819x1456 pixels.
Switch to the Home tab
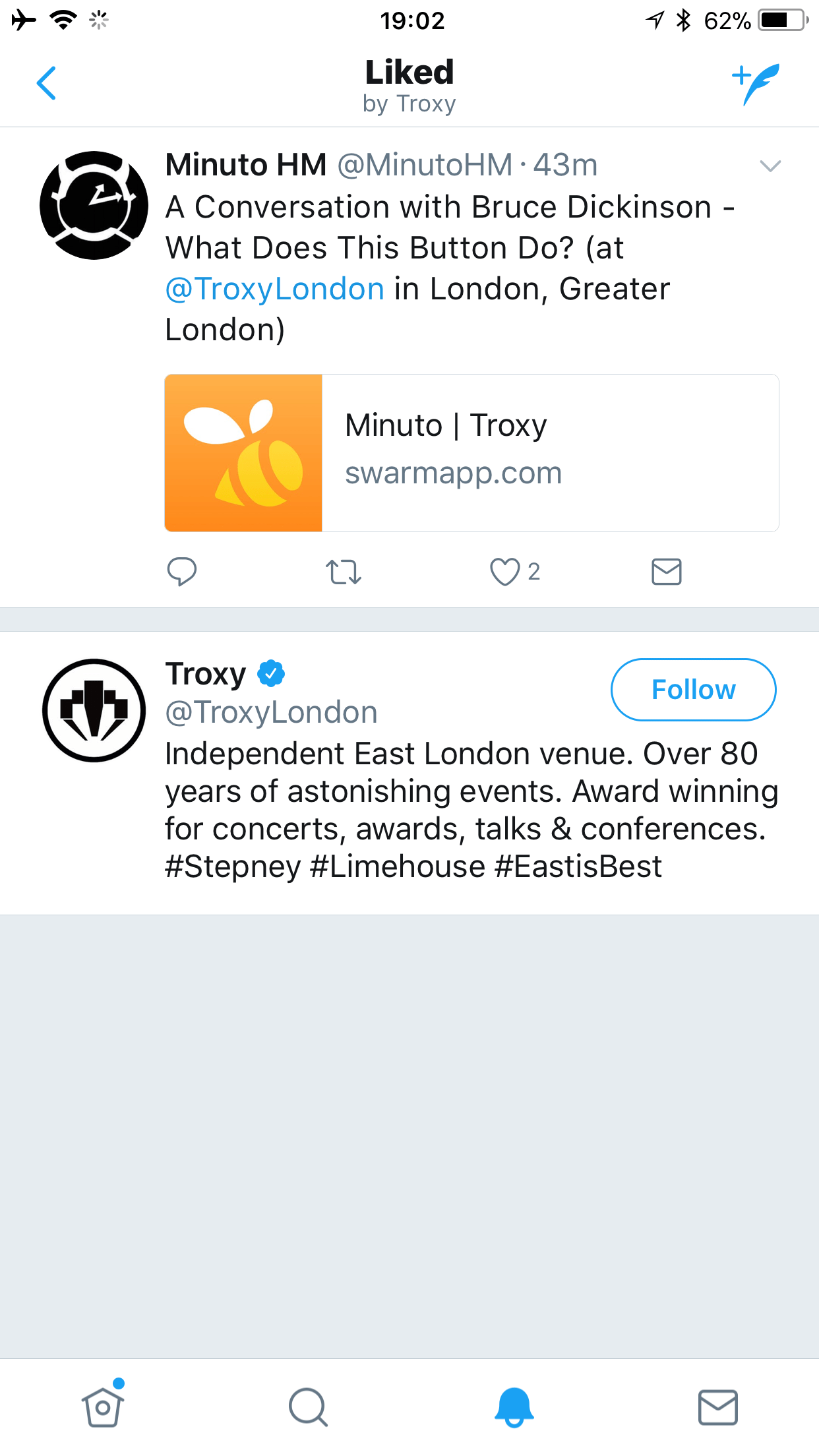coord(103,1407)
